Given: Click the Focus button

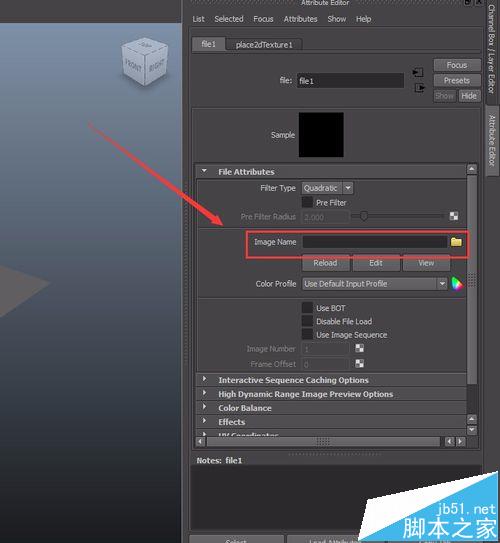Looking at the screenshot, I should (457, 65).
